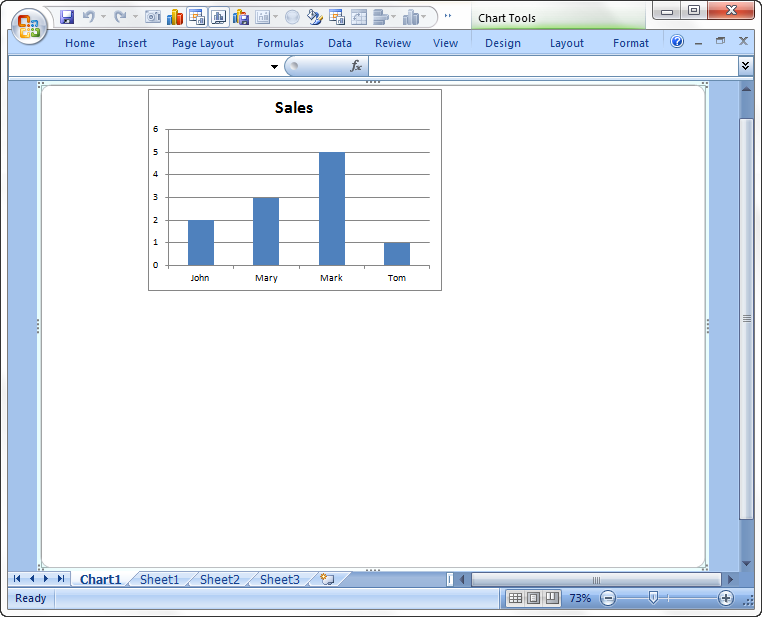This screenshot has width=762, height=617.
Task: Save the workbook from Quick Access
Action: pyautogui.click(x=67, y=17)
